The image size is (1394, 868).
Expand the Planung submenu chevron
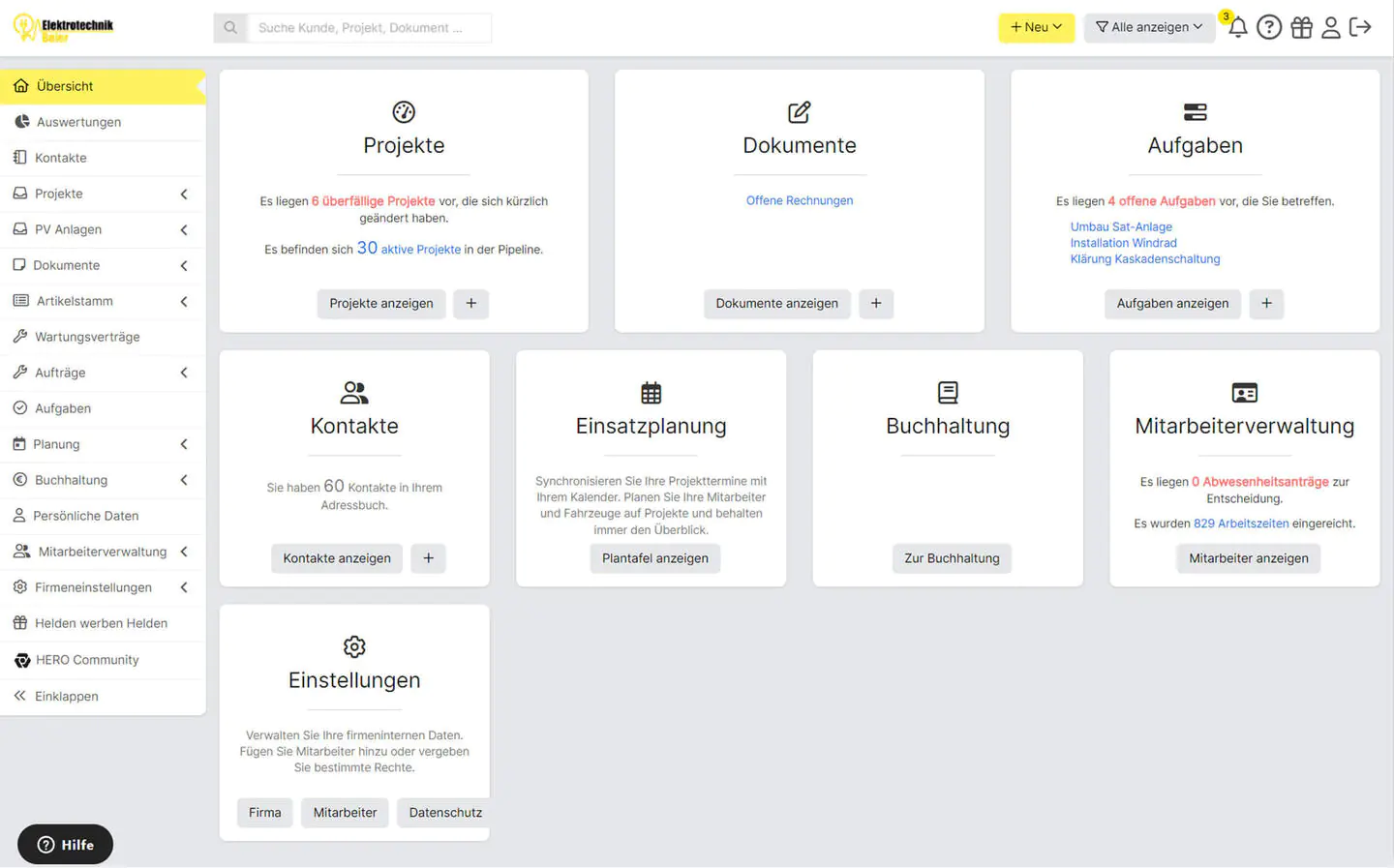[x=184, y=444]
